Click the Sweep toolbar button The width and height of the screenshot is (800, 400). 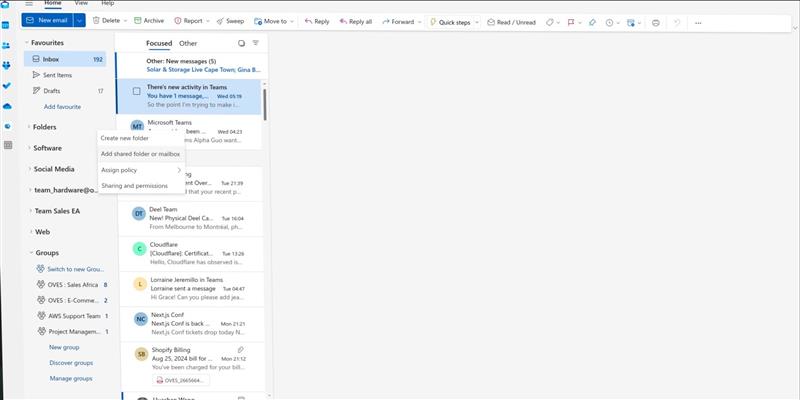[230, 21]
